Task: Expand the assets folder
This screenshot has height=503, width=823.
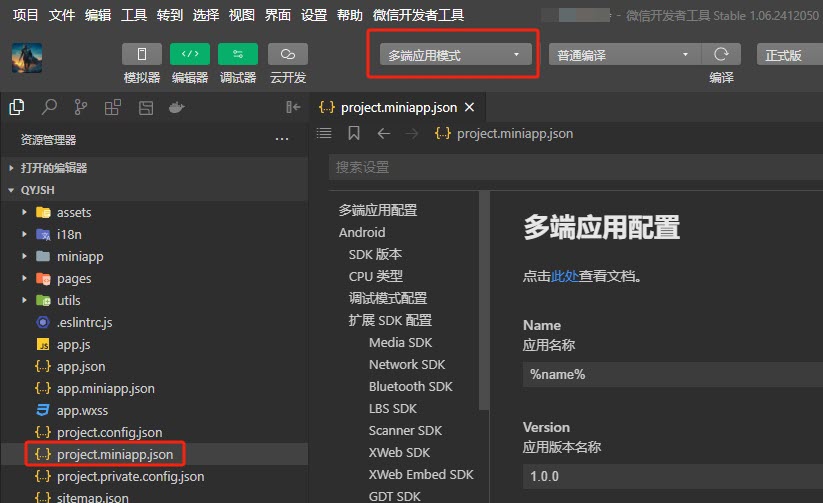Action: tap(154, 212)
